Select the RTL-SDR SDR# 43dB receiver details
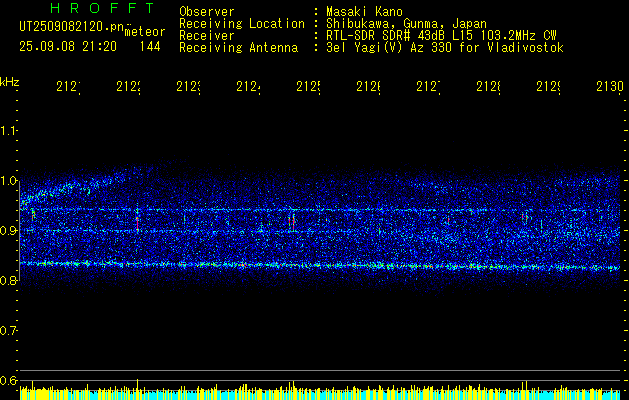629x400 pixels. click(x=441, y=36)
